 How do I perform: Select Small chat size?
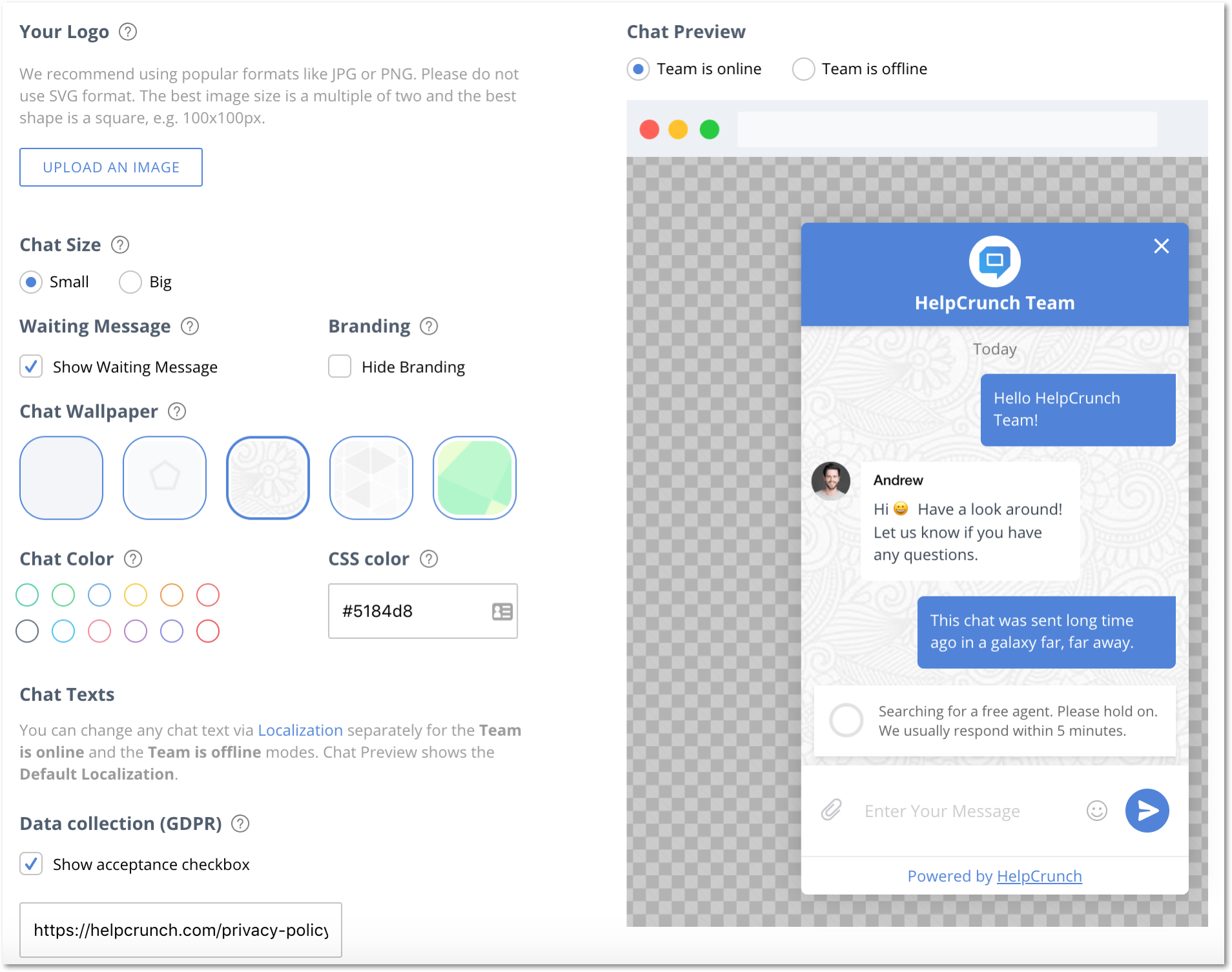click(31, 282)
